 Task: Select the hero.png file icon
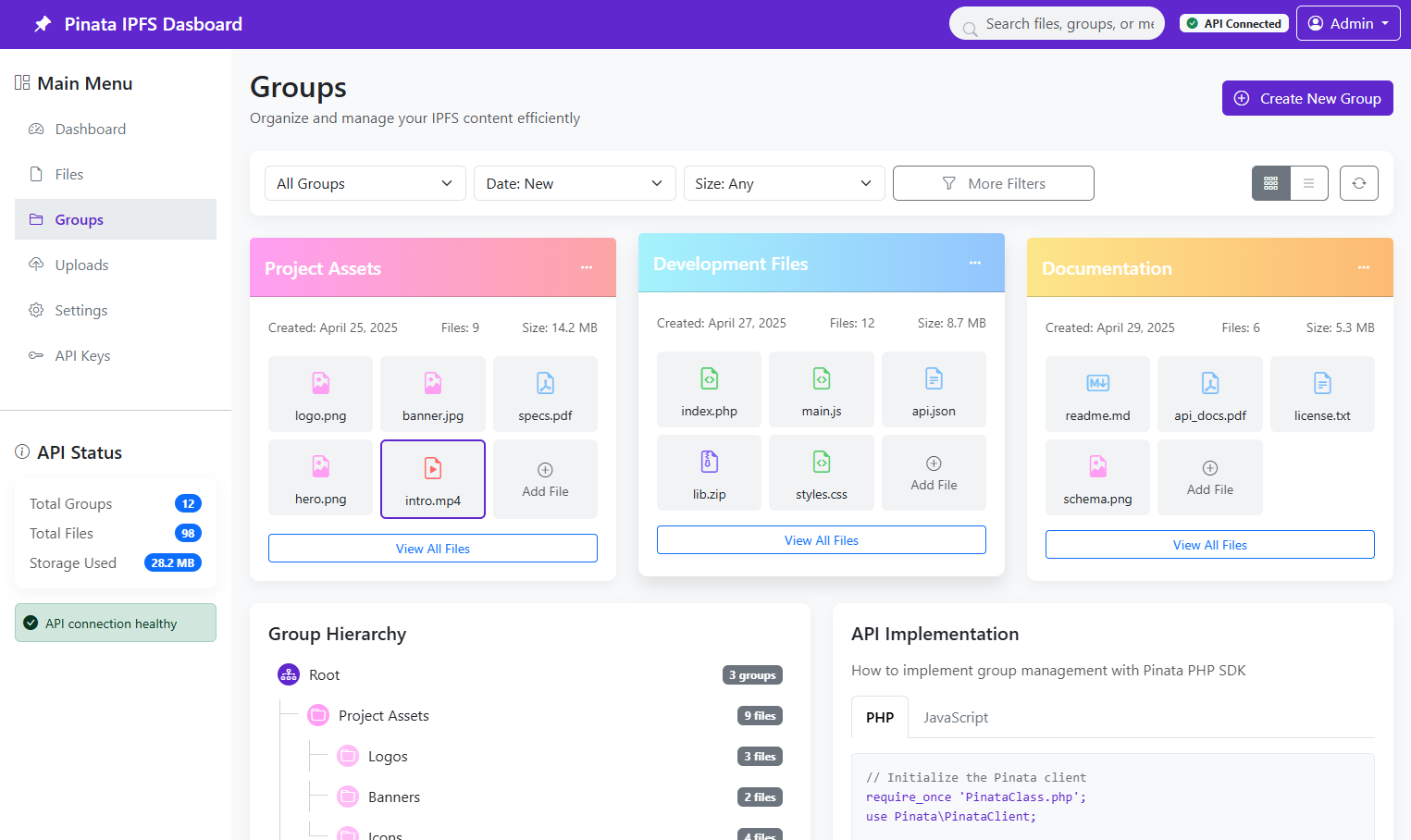point(320,466)
